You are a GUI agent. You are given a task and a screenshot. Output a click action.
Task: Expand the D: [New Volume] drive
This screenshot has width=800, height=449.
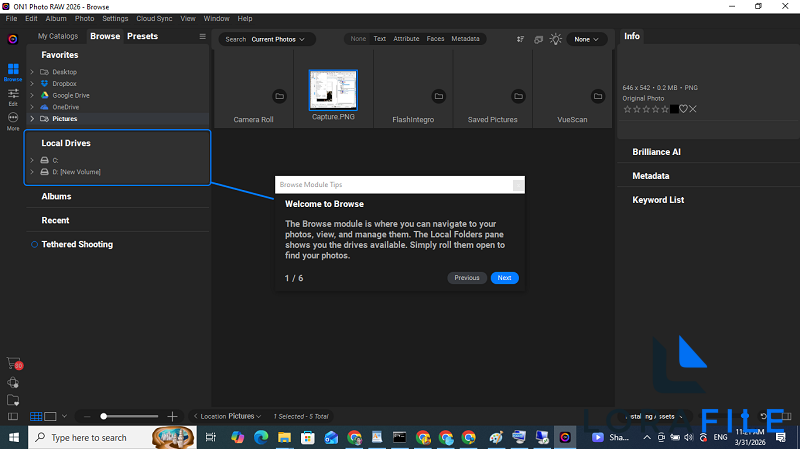[x=32, y=172]
